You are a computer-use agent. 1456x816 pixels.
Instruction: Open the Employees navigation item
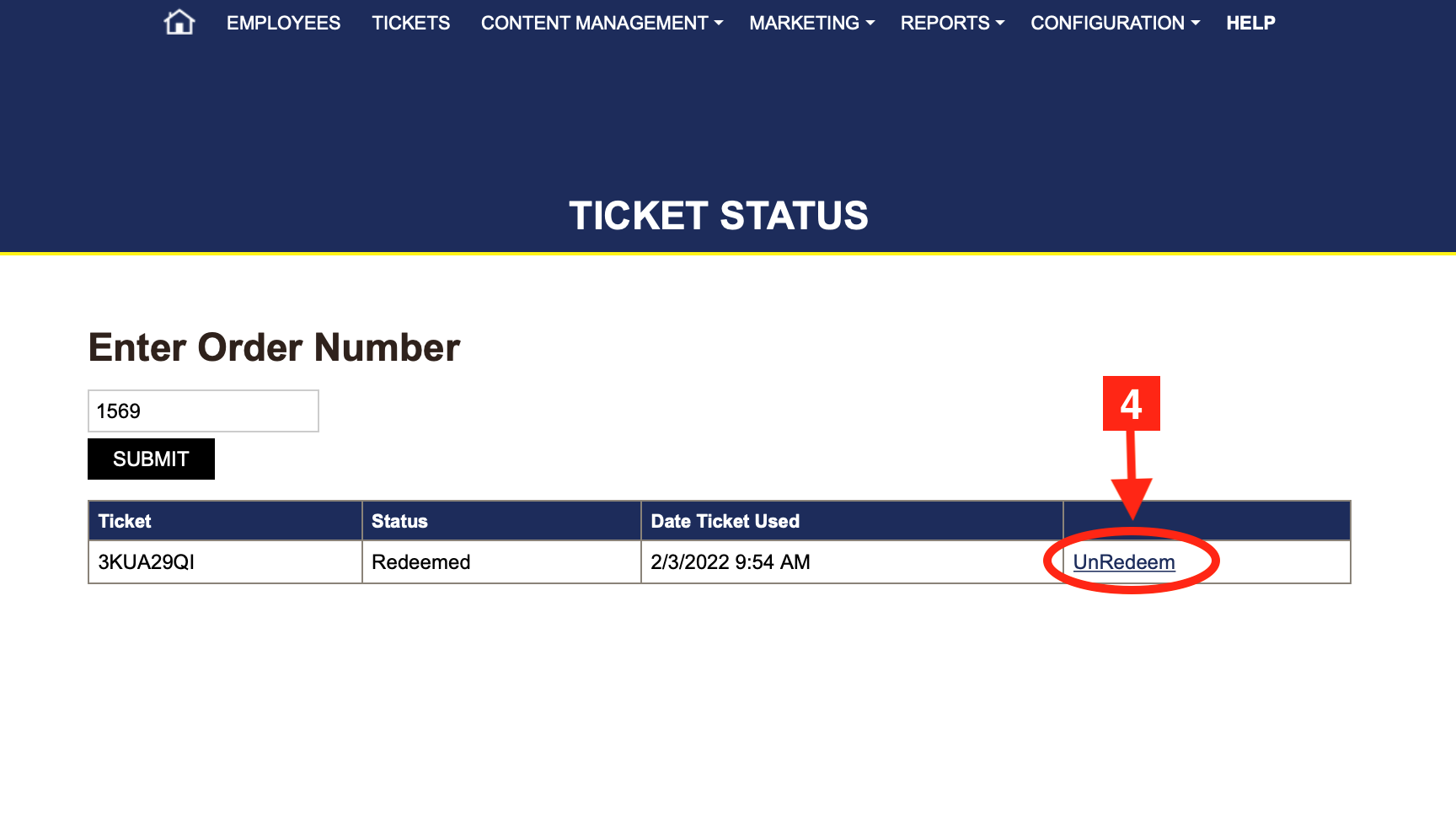point(283,23)
